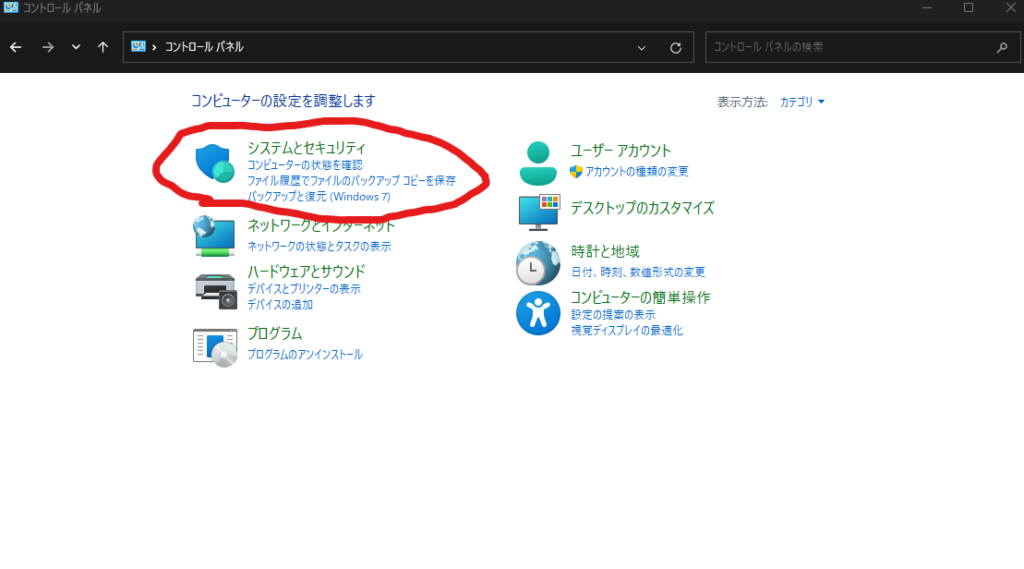
Task: Minimize the Control Panel window
Action: coord(927,8)
